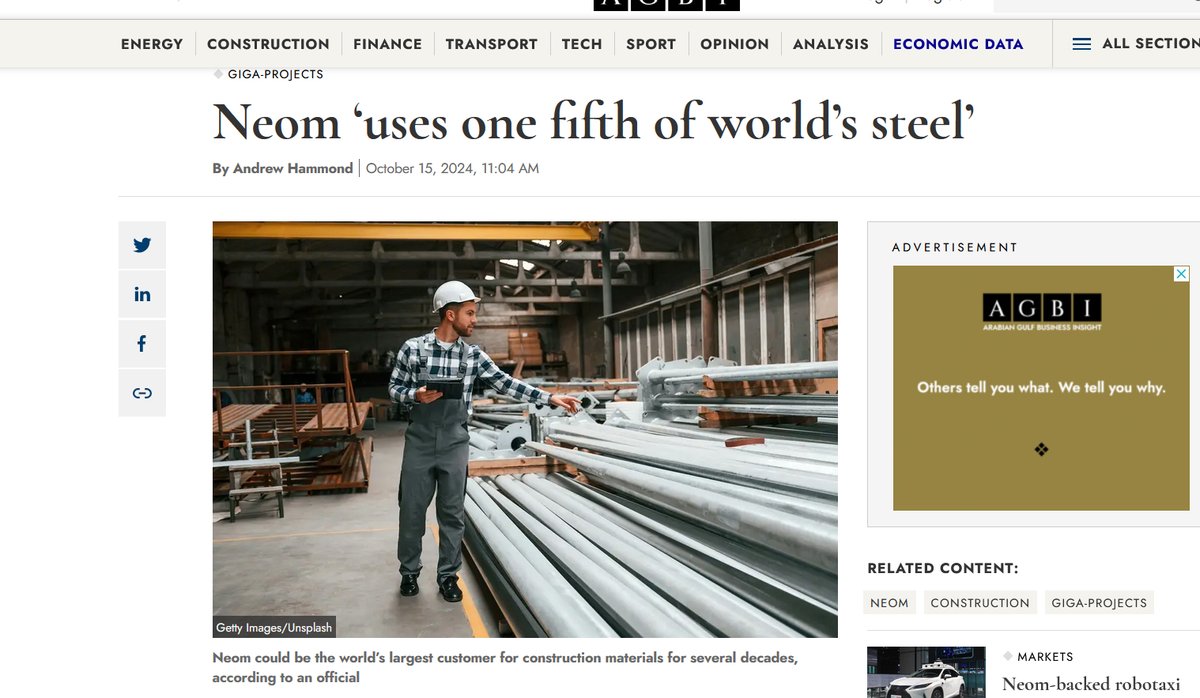Image resolution: width=1200 pixels, height=698 pixels.
Task: Select Transport menu item
Action: pos(491,44)
